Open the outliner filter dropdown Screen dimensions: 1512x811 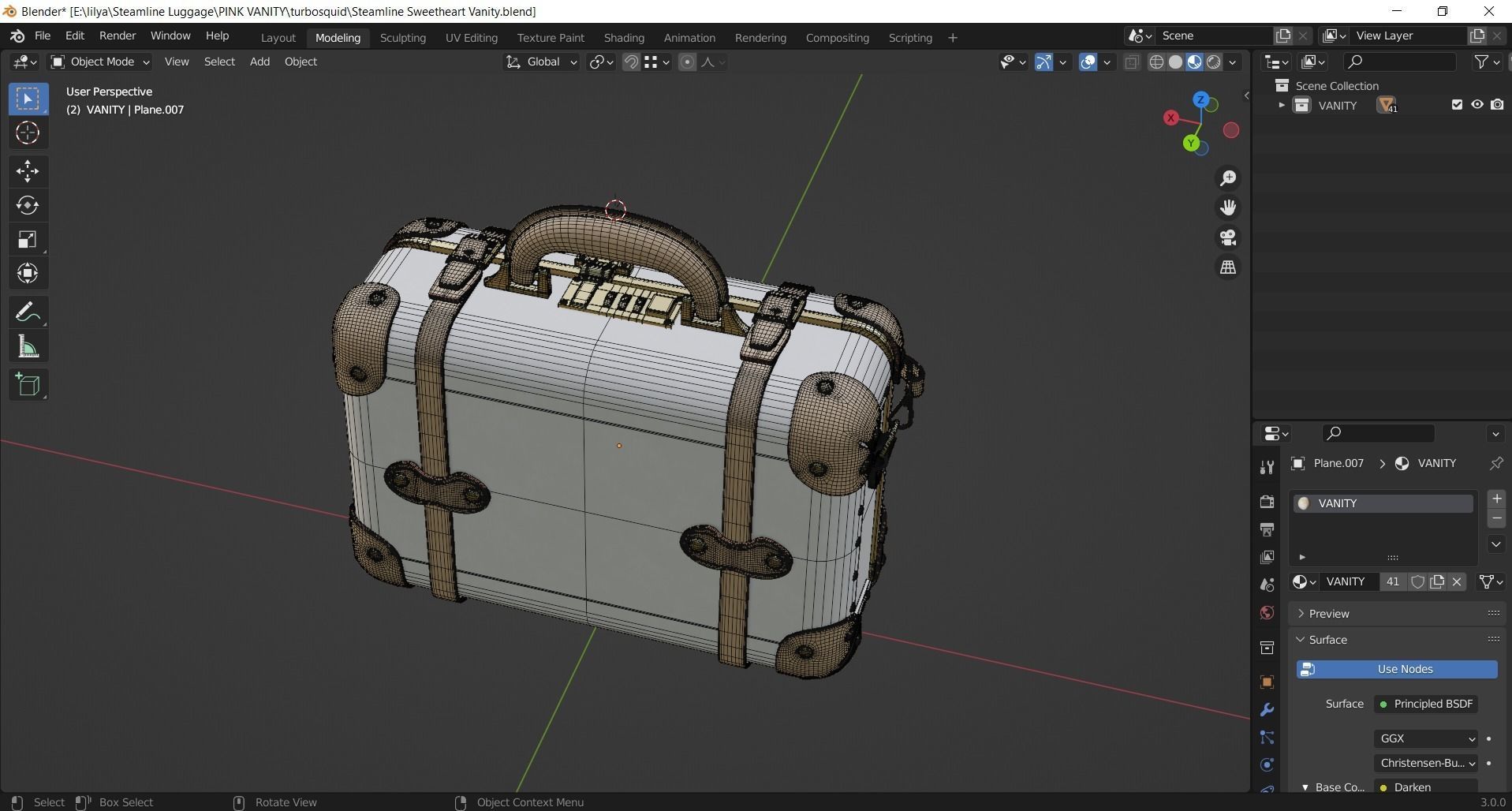1487,62
